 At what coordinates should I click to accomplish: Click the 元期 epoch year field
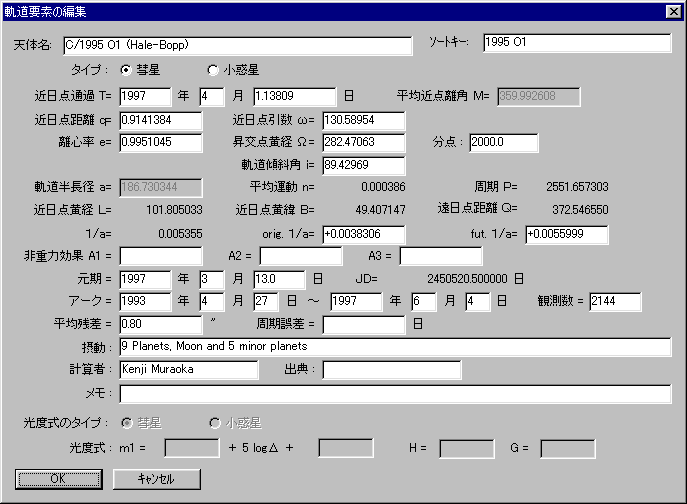click(x=145, y=279)
